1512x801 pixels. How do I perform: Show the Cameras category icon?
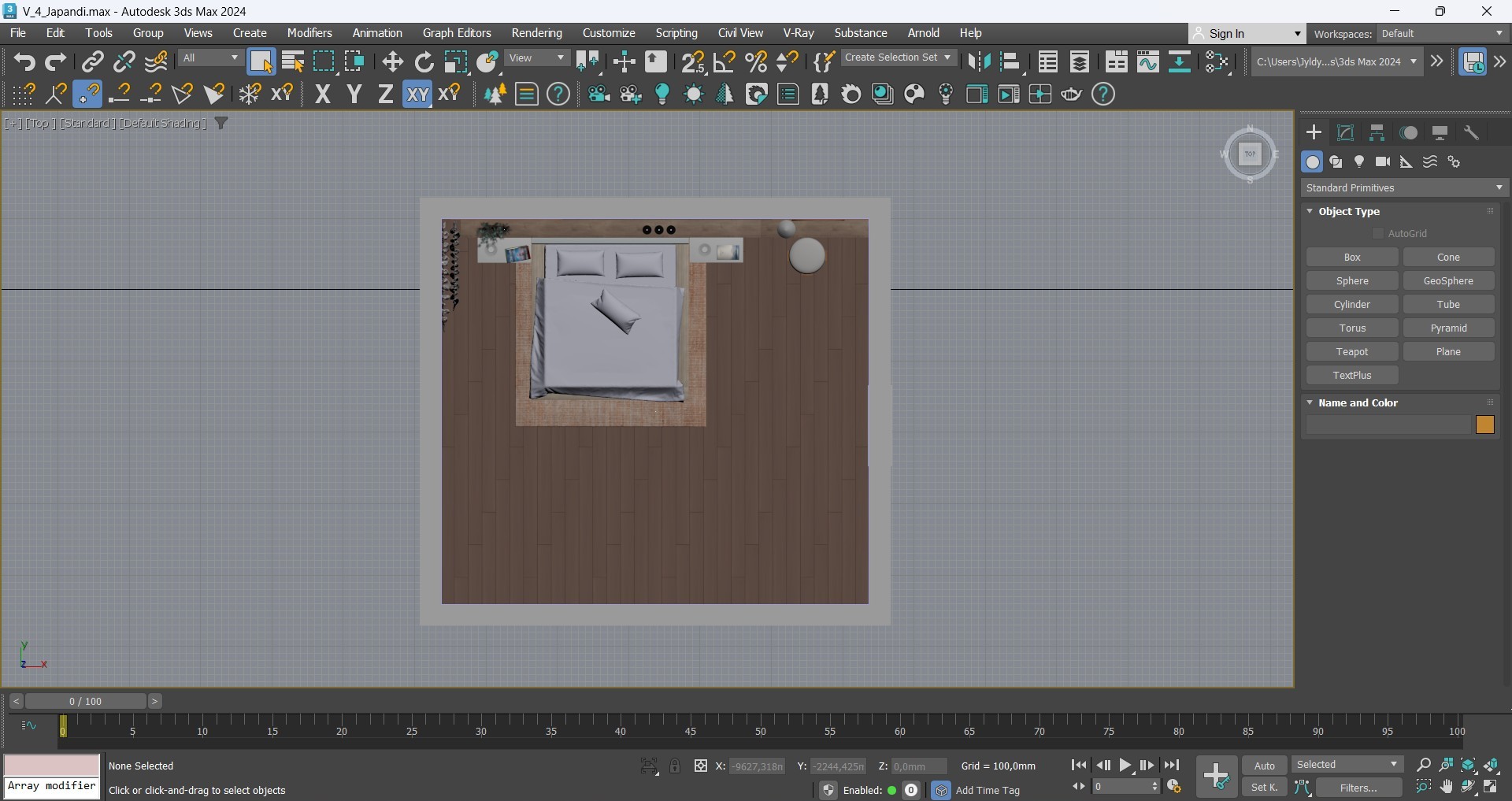[1383, 161]
